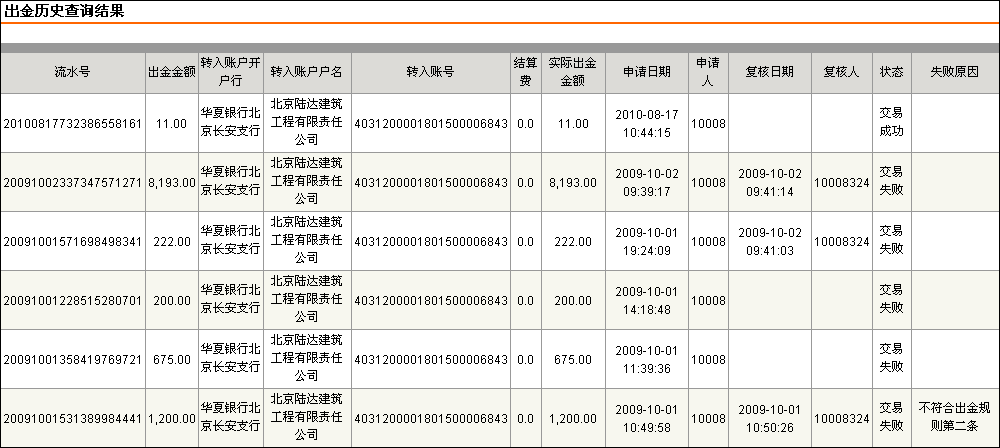The image size is (1000, 448).
Task: Select serial number 20091001228515280701
Action: [x=73, y=301]
